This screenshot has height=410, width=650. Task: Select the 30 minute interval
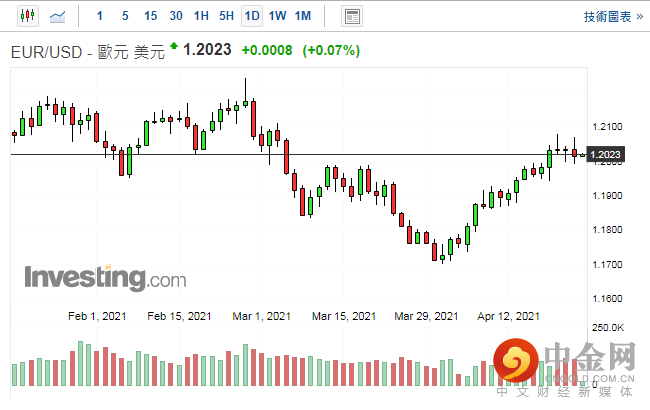pyautogui.click(x=176, y=16)
